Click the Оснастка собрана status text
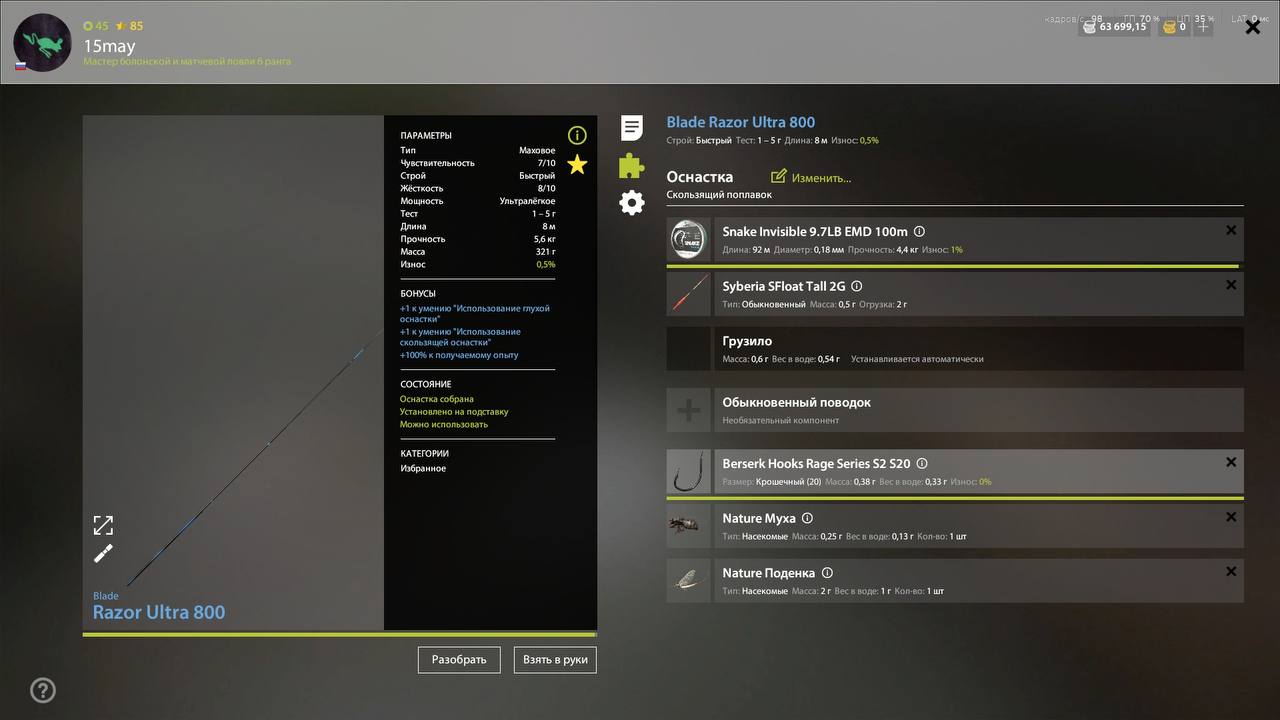 (x=437, y=399)
